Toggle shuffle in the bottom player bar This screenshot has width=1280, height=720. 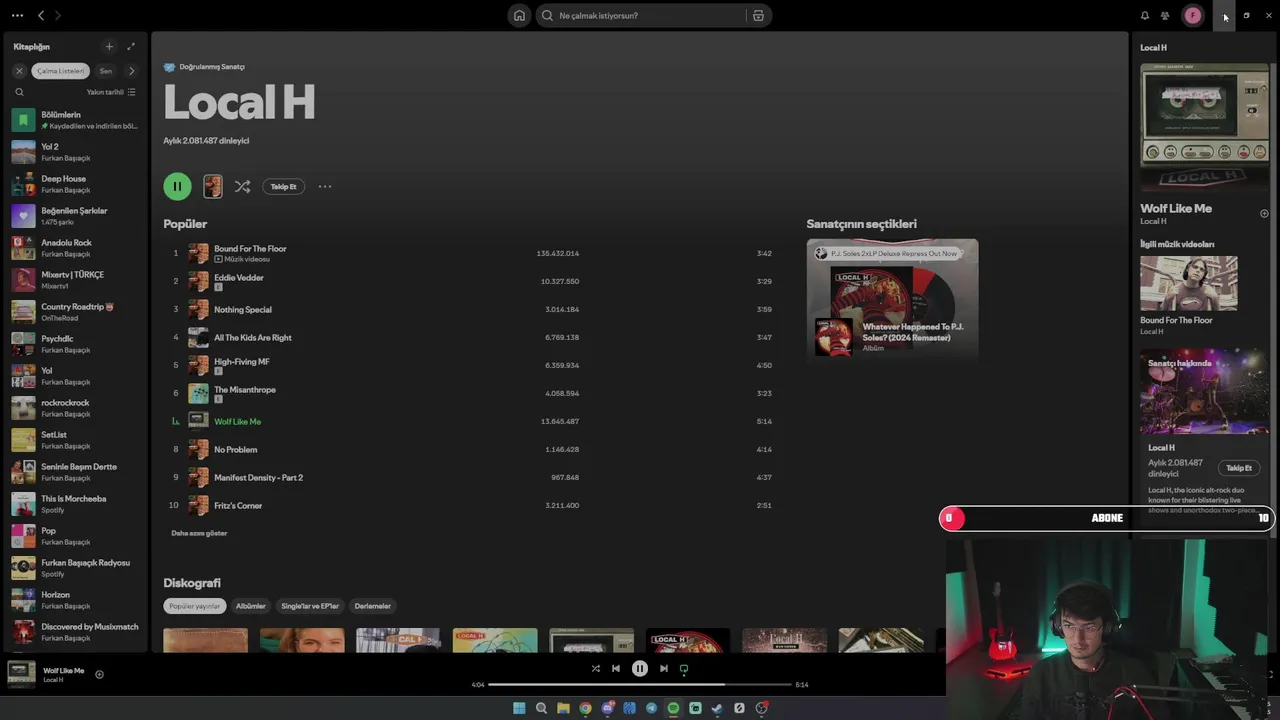[595, 669]
